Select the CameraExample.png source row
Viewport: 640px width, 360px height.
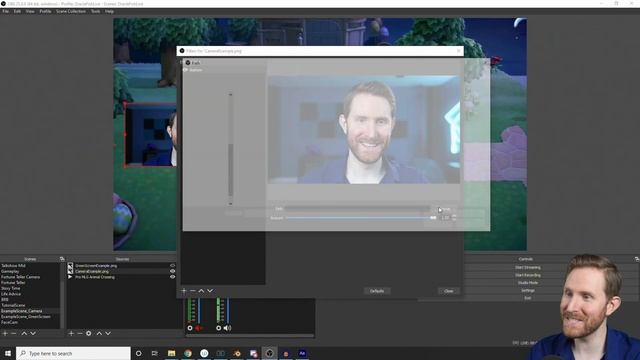(121, 271)
